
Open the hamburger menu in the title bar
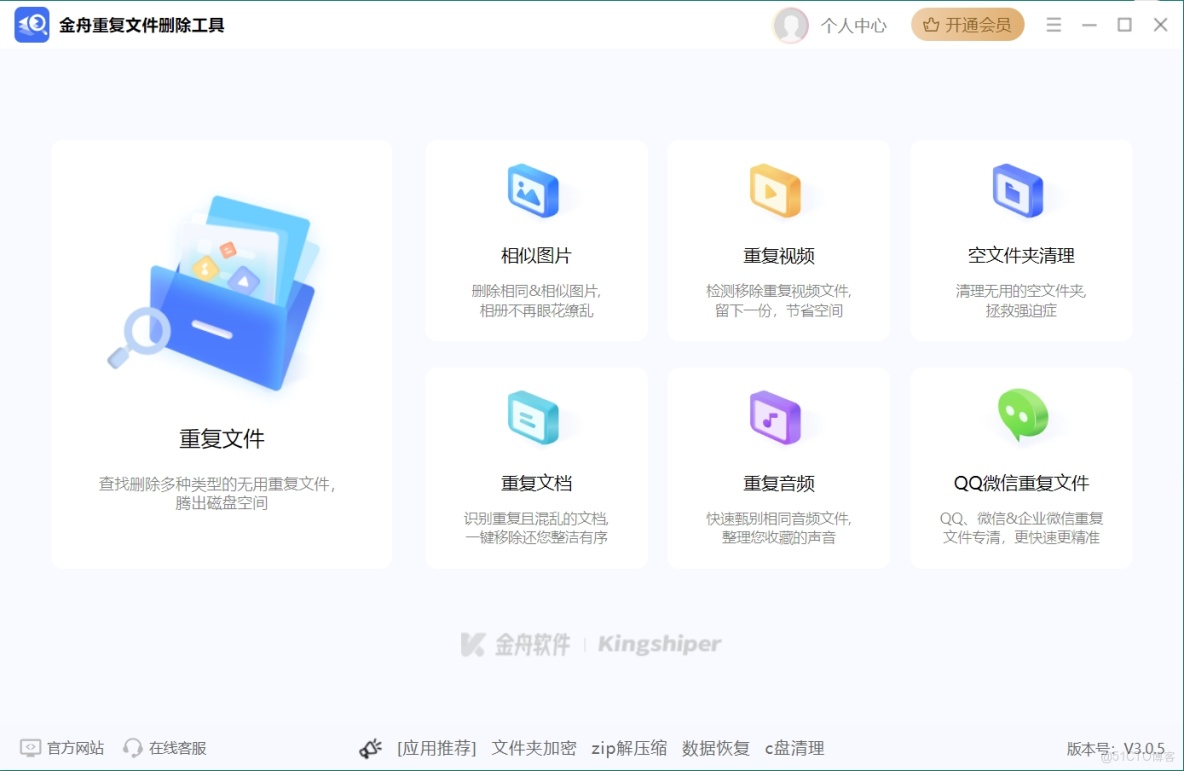click(x=1053, y=24)
